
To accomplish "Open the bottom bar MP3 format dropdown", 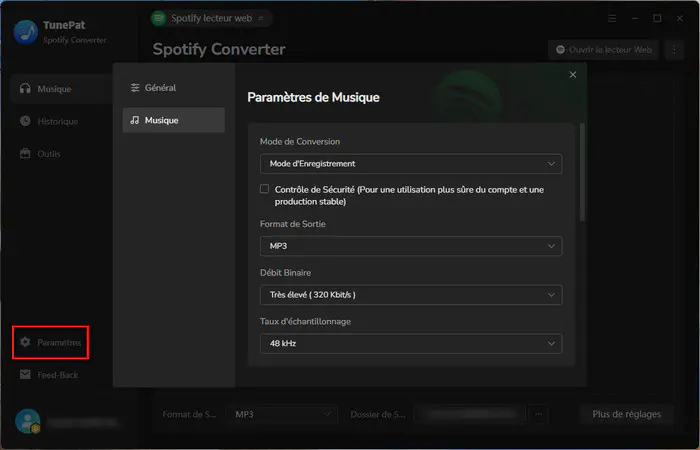I will [x=282, y=414].
